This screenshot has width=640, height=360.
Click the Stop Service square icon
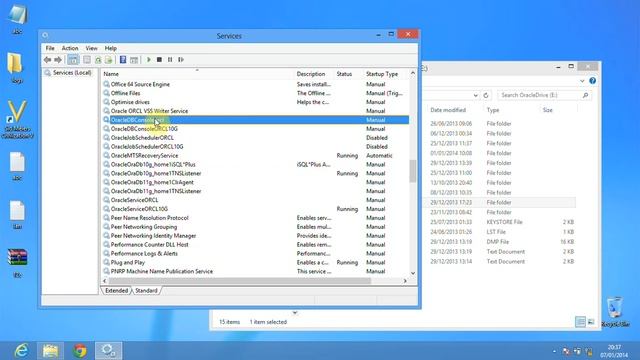(x=159, y=60)
